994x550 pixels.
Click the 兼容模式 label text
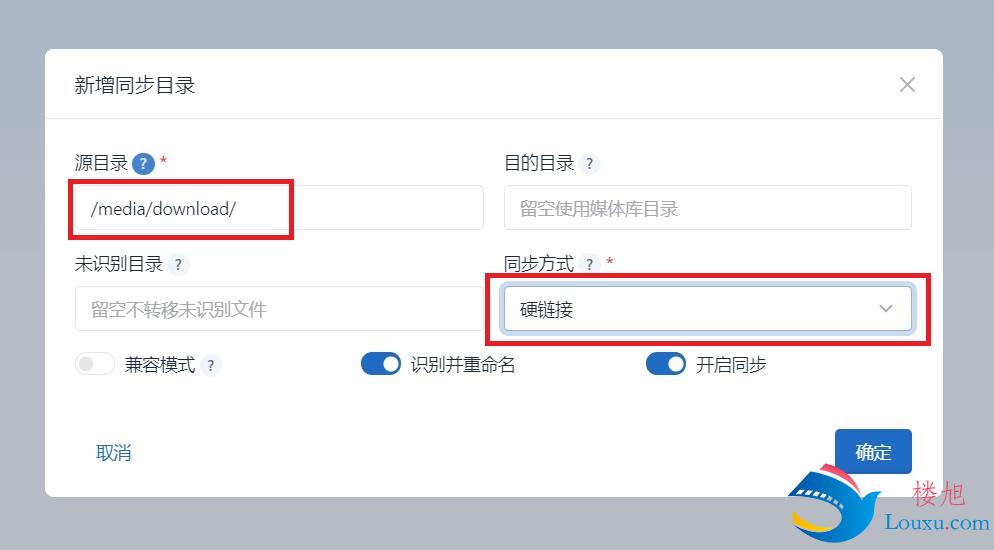coord(160,365)
